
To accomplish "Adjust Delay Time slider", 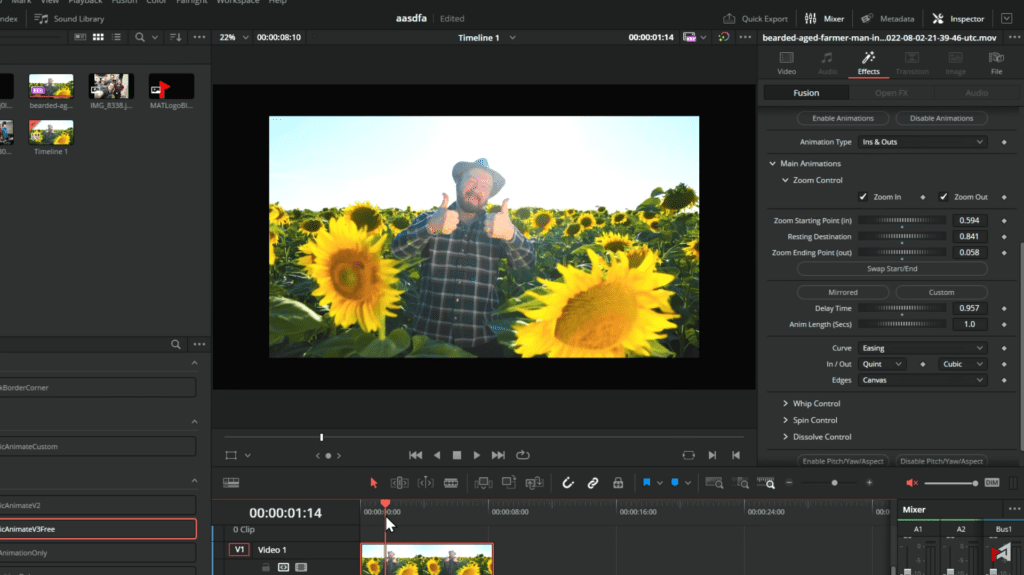I will click(x=902, y=308).
